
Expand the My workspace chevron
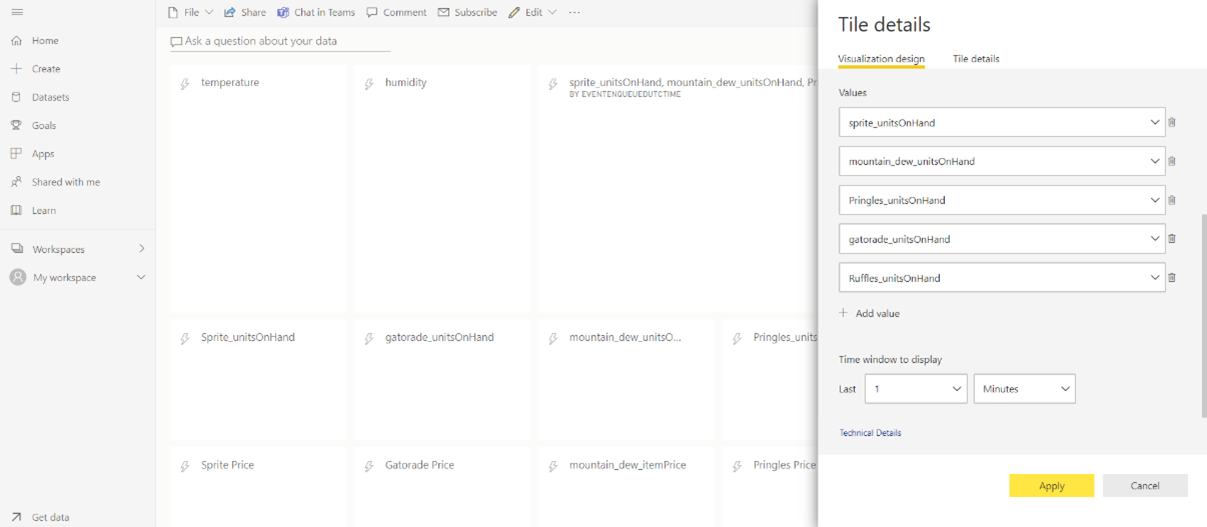(141, 277)
